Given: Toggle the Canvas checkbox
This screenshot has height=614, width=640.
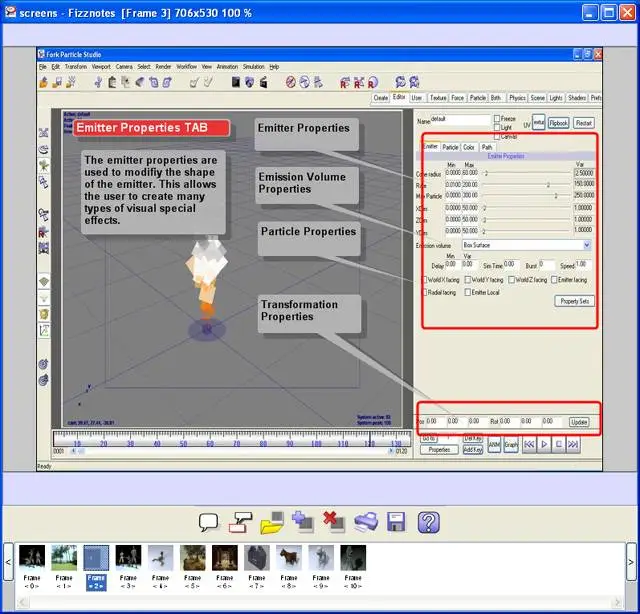Looking at the screenshot, I should (497, 136).
